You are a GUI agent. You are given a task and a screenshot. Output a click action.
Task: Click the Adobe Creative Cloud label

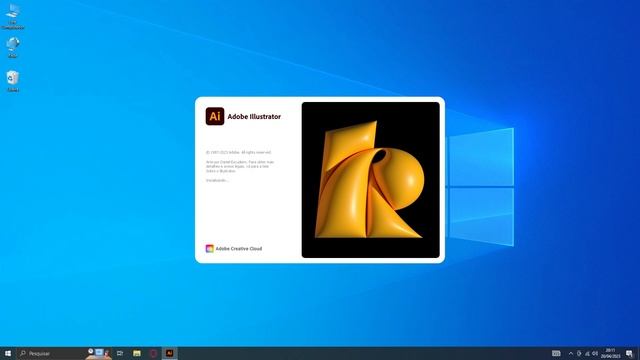pyautogui.click(x=239, y=249)
